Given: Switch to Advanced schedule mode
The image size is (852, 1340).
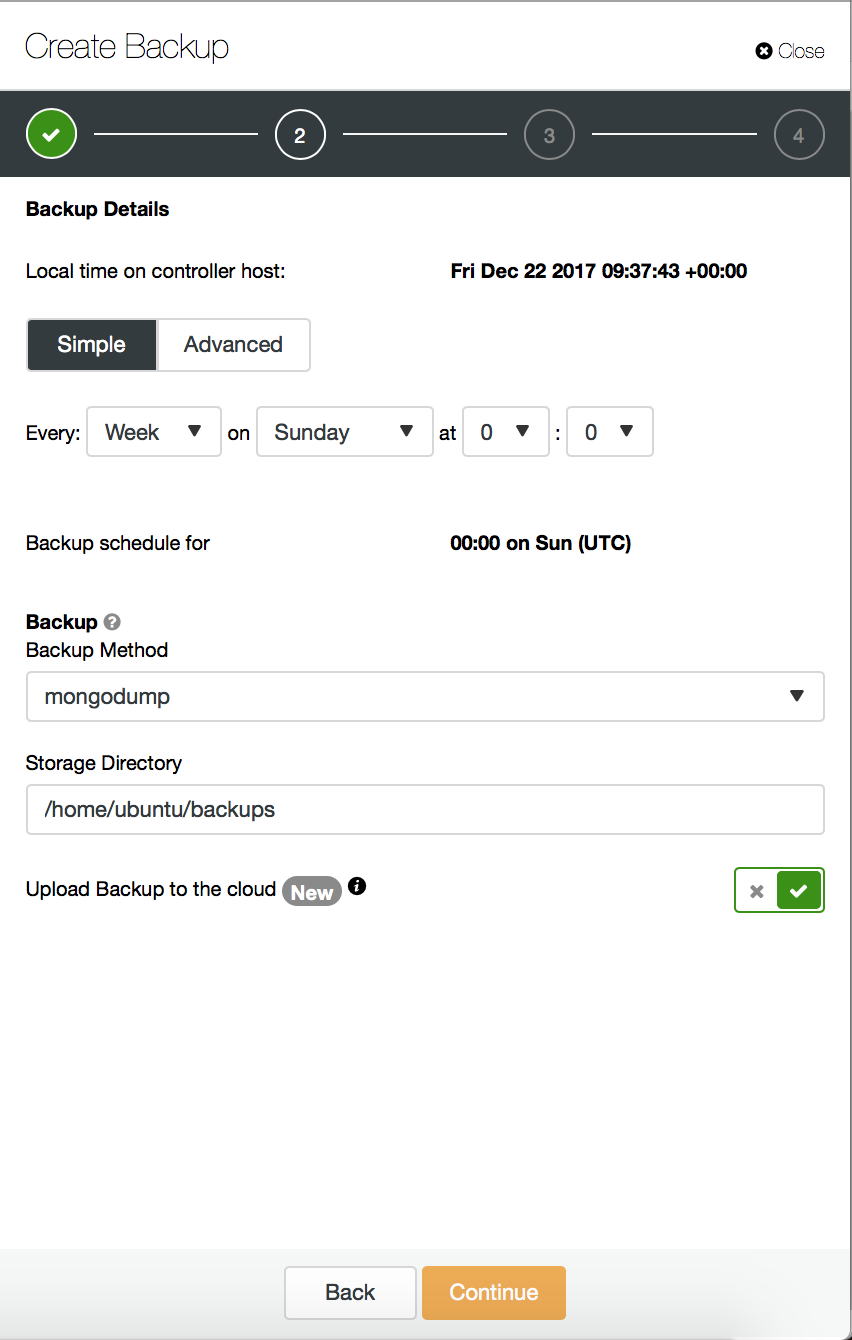Looking at the screenshot, I should click(233, 345).
